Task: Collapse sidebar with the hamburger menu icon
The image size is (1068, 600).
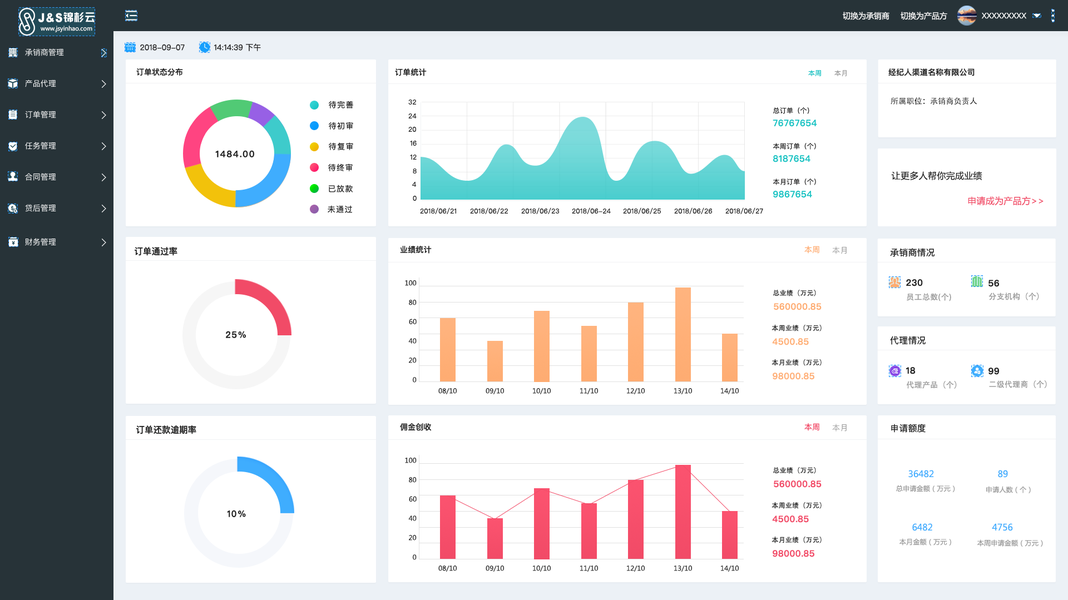Action: [x=131, y=16]
